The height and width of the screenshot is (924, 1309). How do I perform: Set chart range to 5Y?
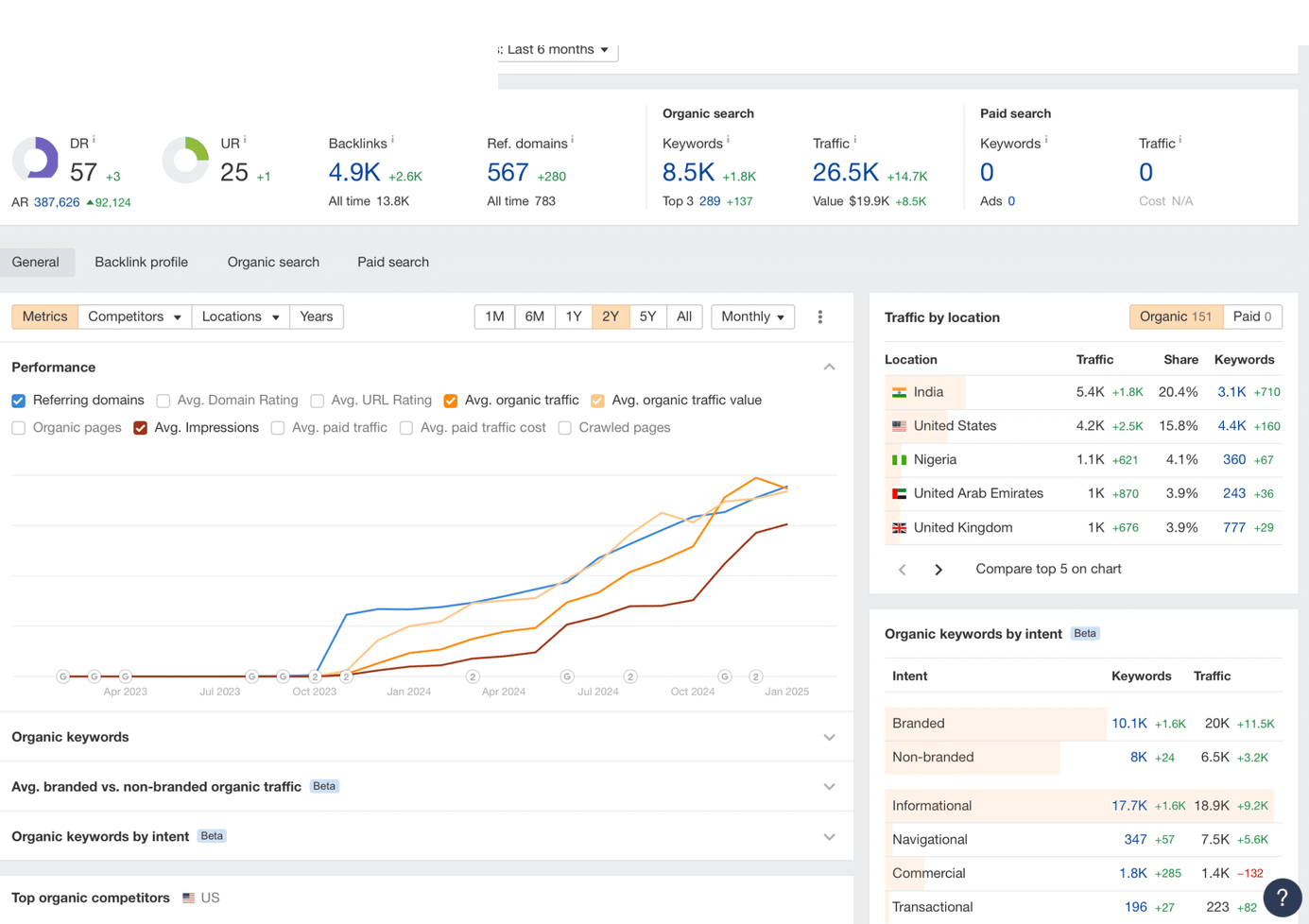tap(647, 317)
